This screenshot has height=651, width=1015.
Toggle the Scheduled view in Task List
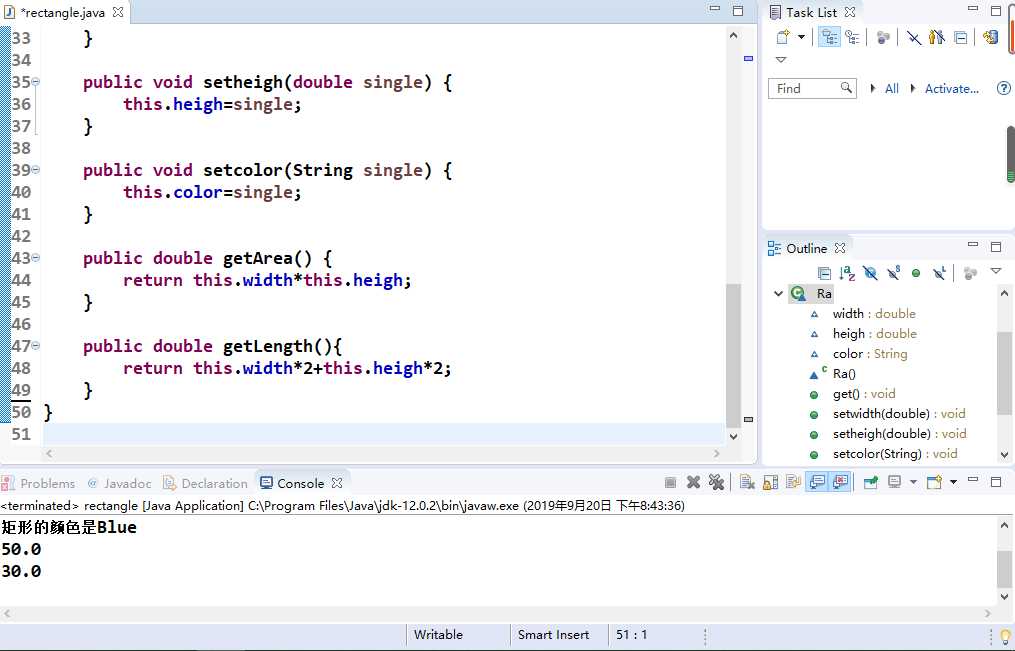pos(853,37)
